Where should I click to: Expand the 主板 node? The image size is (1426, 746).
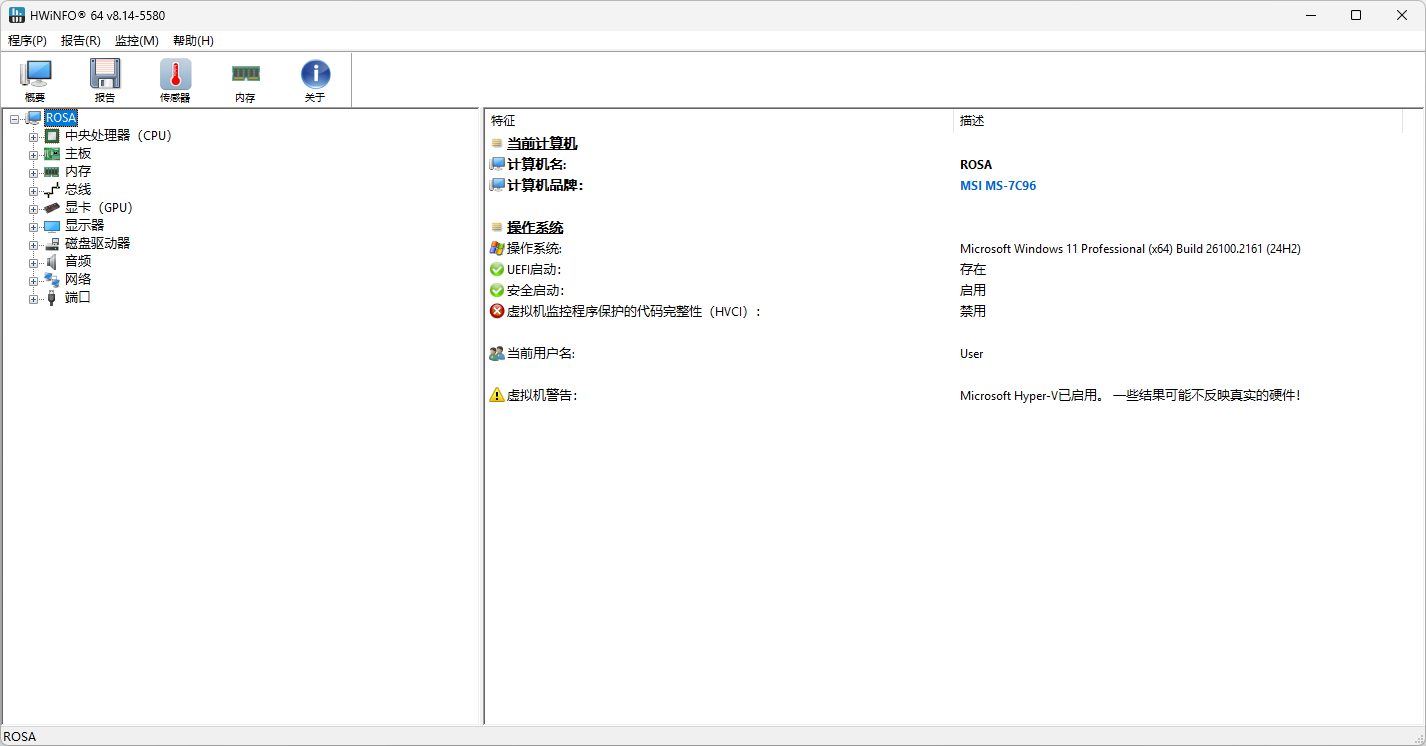[x=32, y=152]
